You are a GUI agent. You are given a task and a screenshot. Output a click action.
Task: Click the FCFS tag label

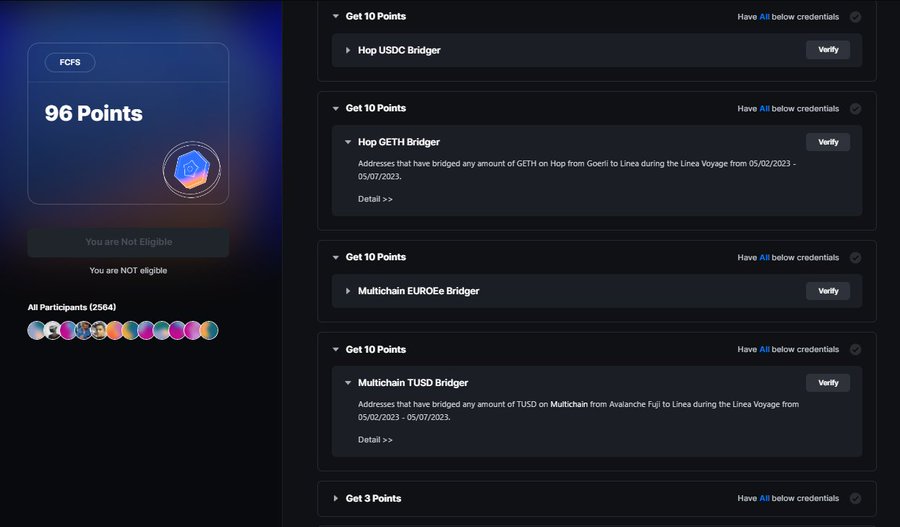(70, 62)
